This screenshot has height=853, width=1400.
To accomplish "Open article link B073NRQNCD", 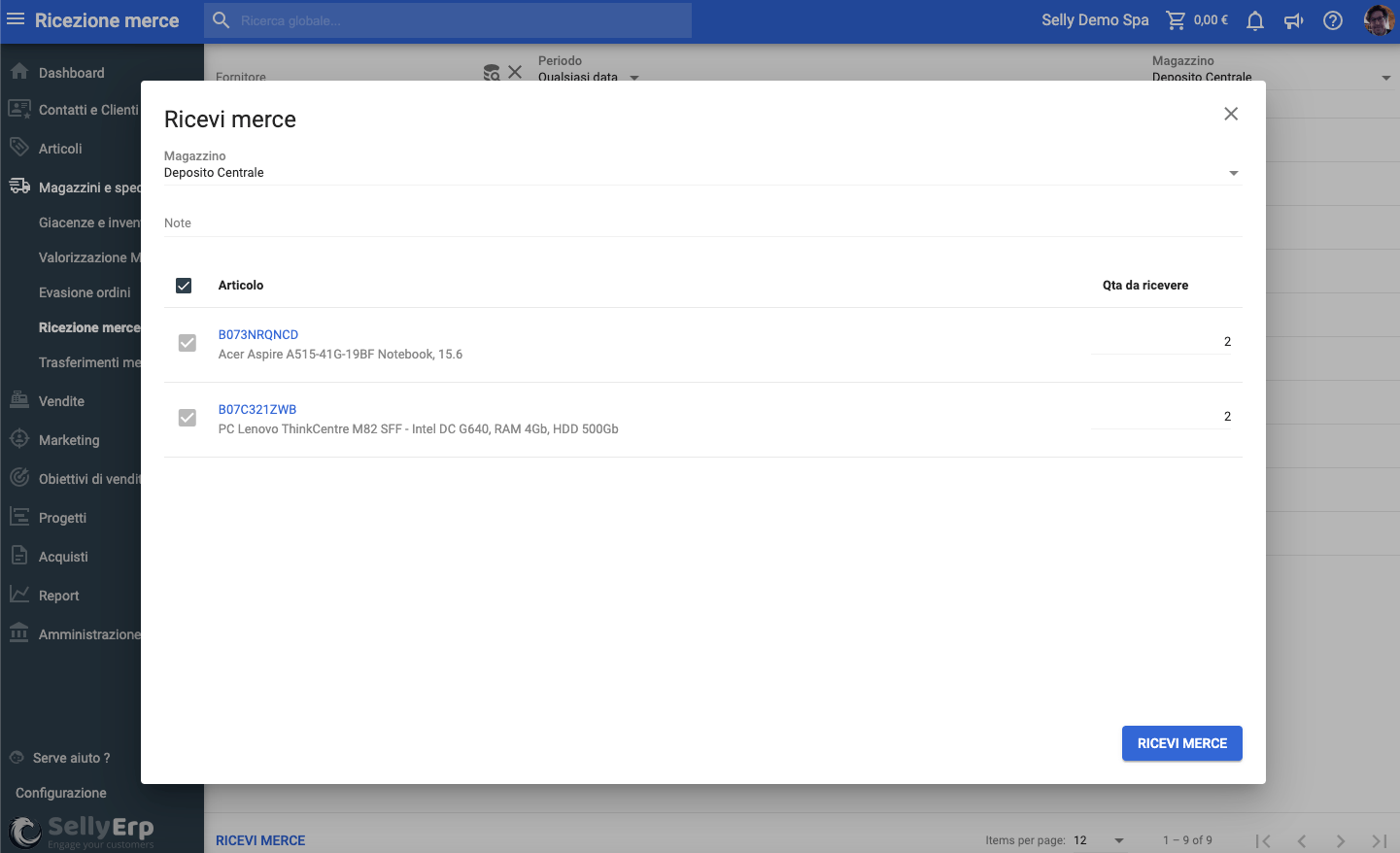I will 258,334.
